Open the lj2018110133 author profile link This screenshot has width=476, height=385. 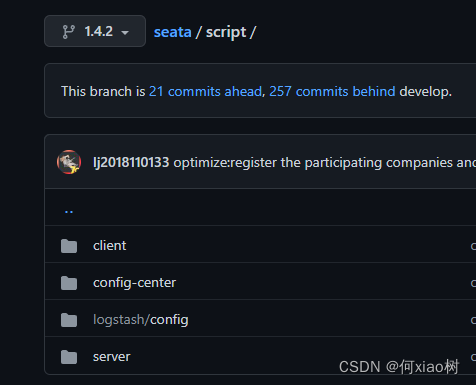pos(131,162)
